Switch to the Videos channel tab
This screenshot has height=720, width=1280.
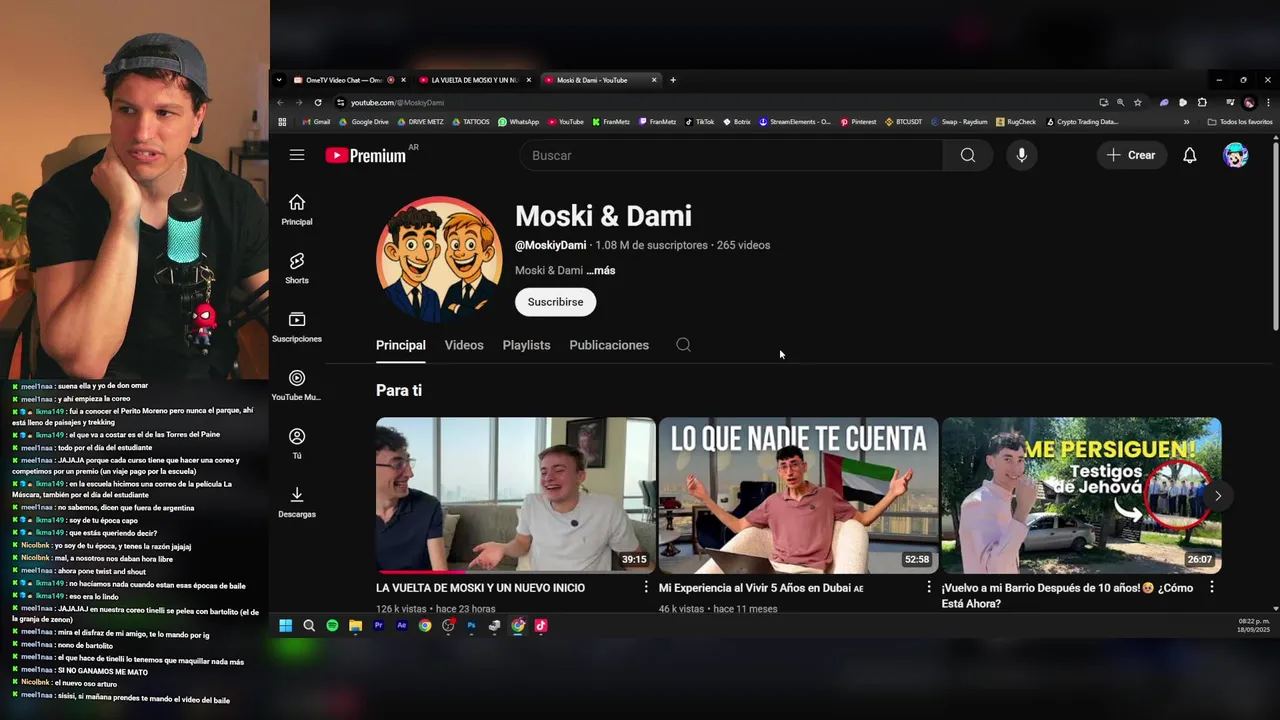[464, 345]
